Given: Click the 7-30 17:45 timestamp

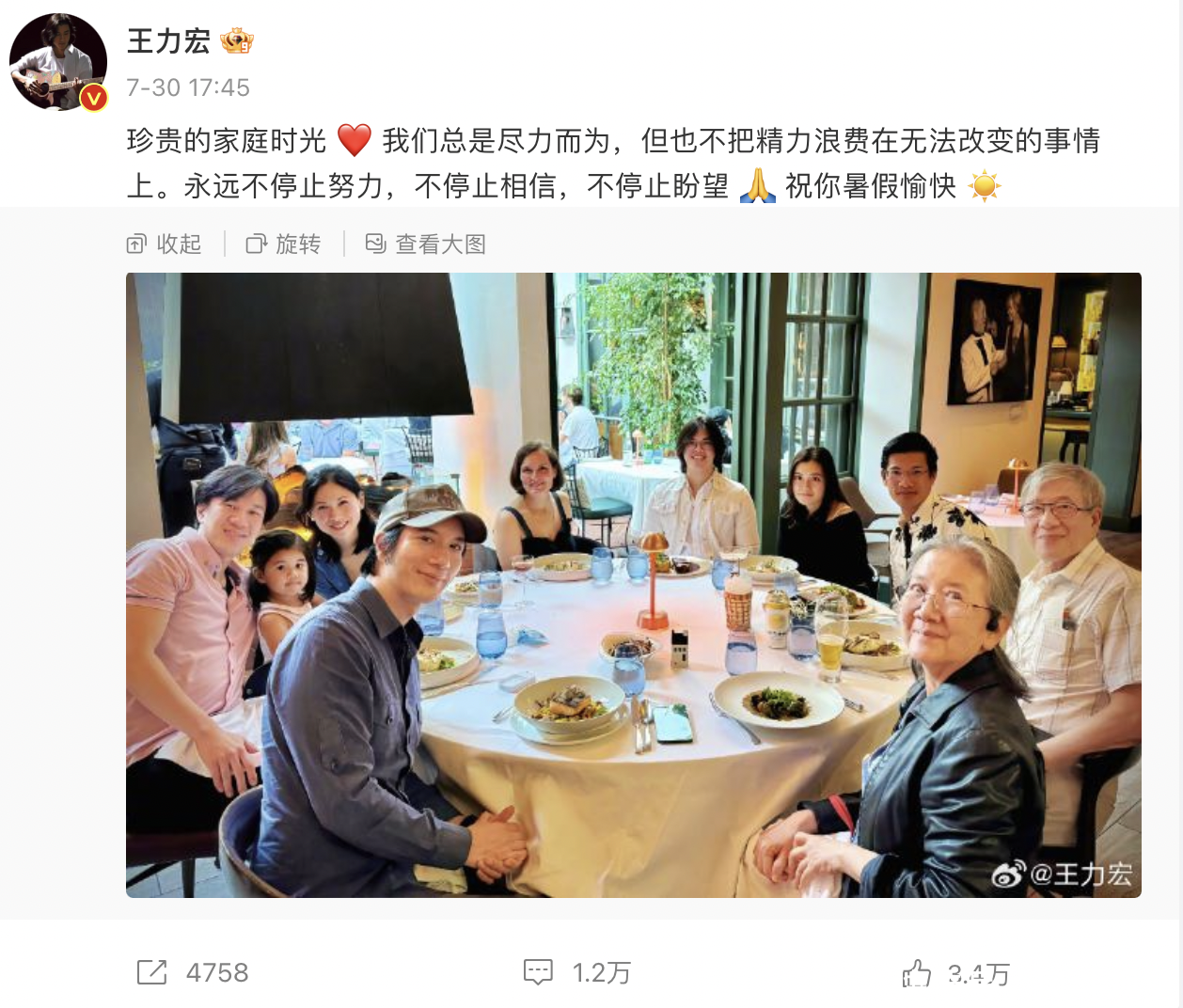Looking at the screenshot, I should pyautogui.click(x=188, y=87).
